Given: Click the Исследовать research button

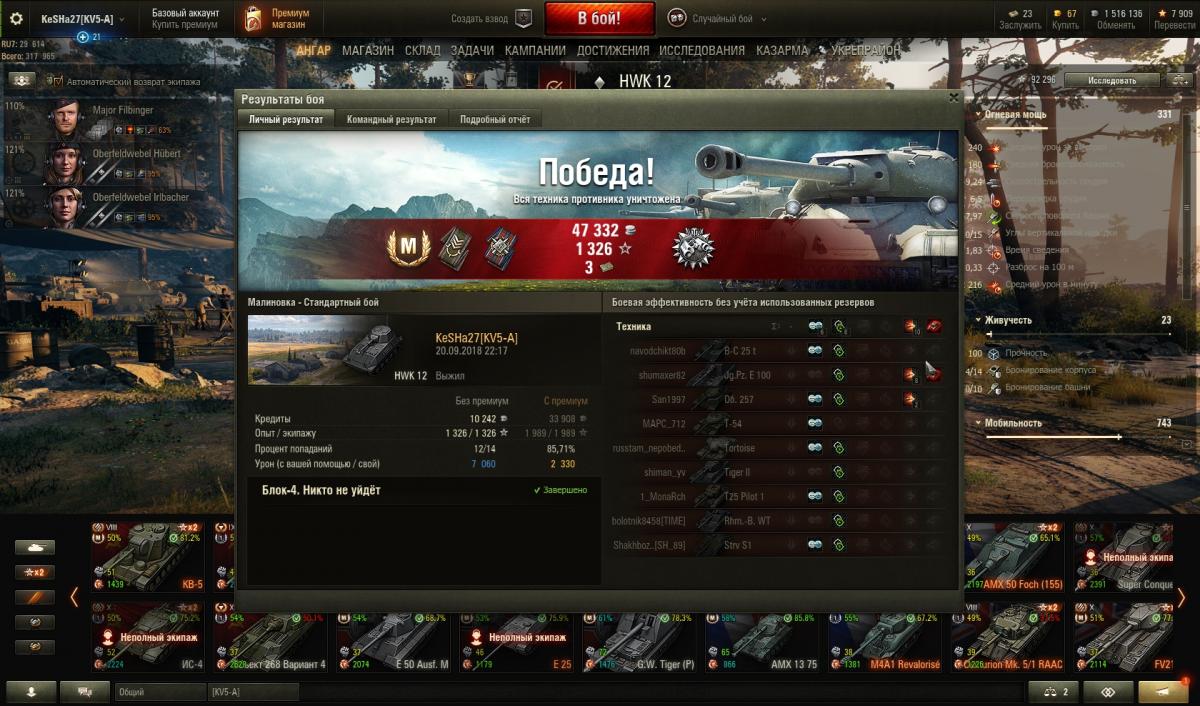Looking at the screenshot, I should (1112, 80).
